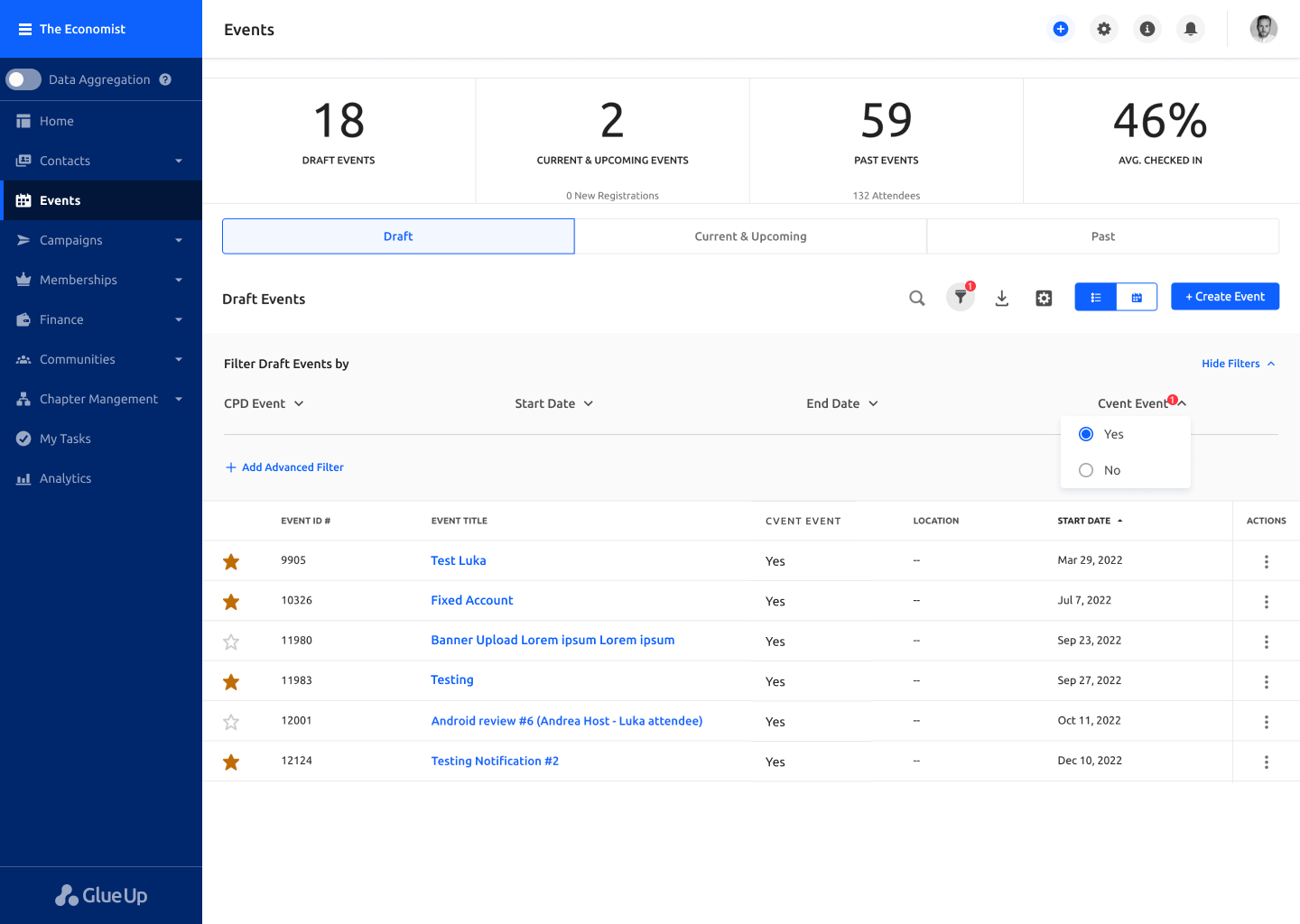The width and height of the screenshot is (1300, 924).
Task: Switch to calendar view icon
Action: tap(1137, 296)
